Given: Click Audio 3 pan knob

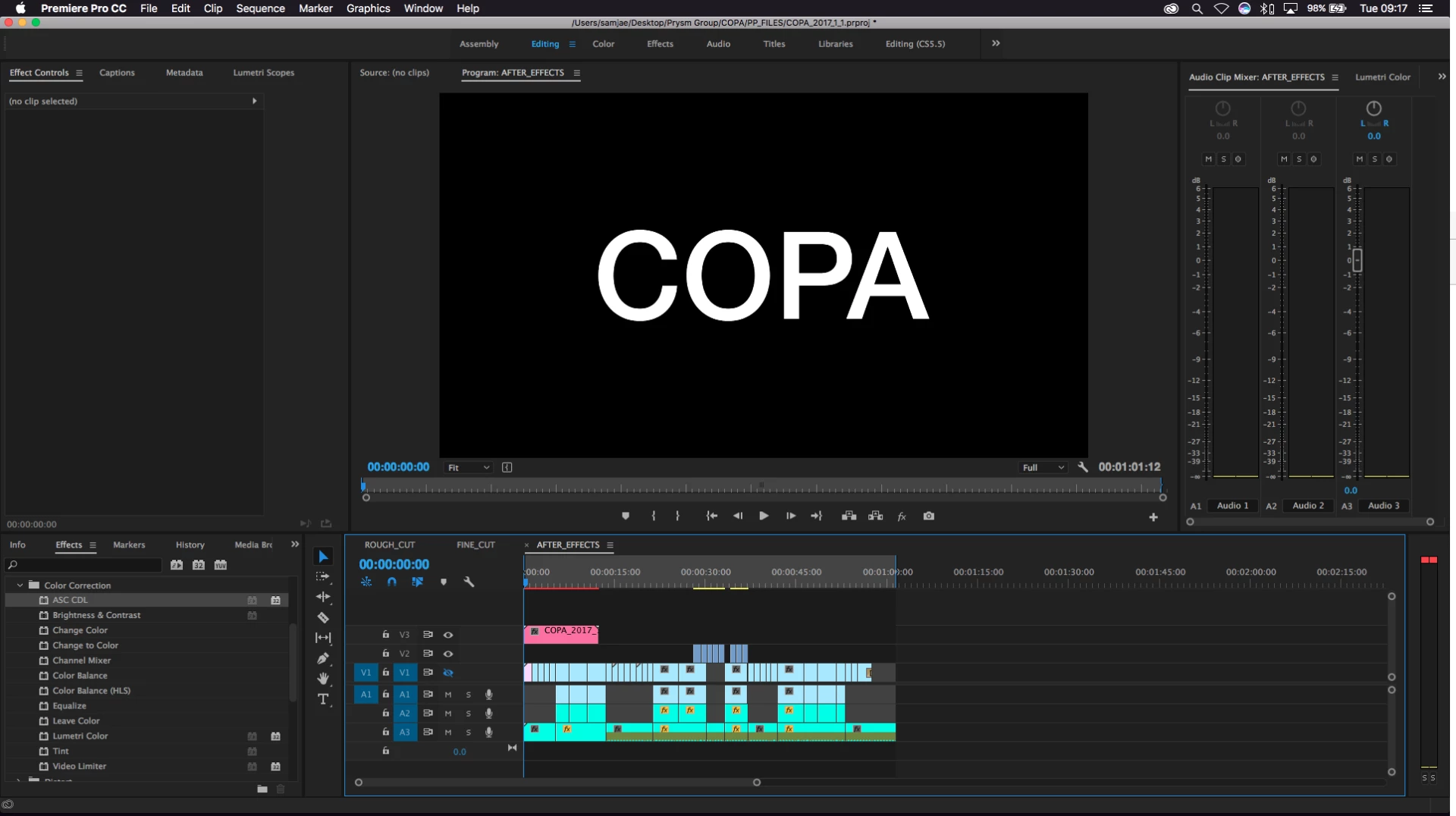Looking at the screenshot, I should (x=1373, y=108).
